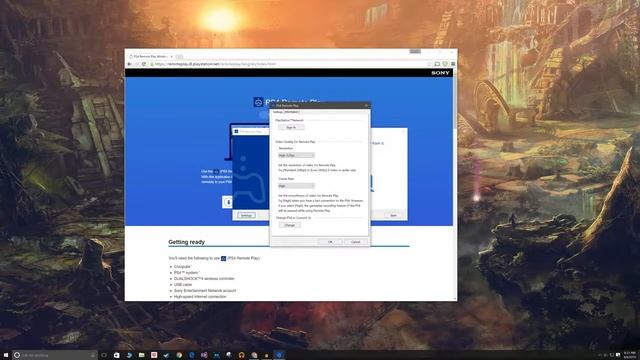Click the 'DUALSHOCK 4 wireless controller' list item
This screenshot has height=360, width=640.
(x=204, y=278)
